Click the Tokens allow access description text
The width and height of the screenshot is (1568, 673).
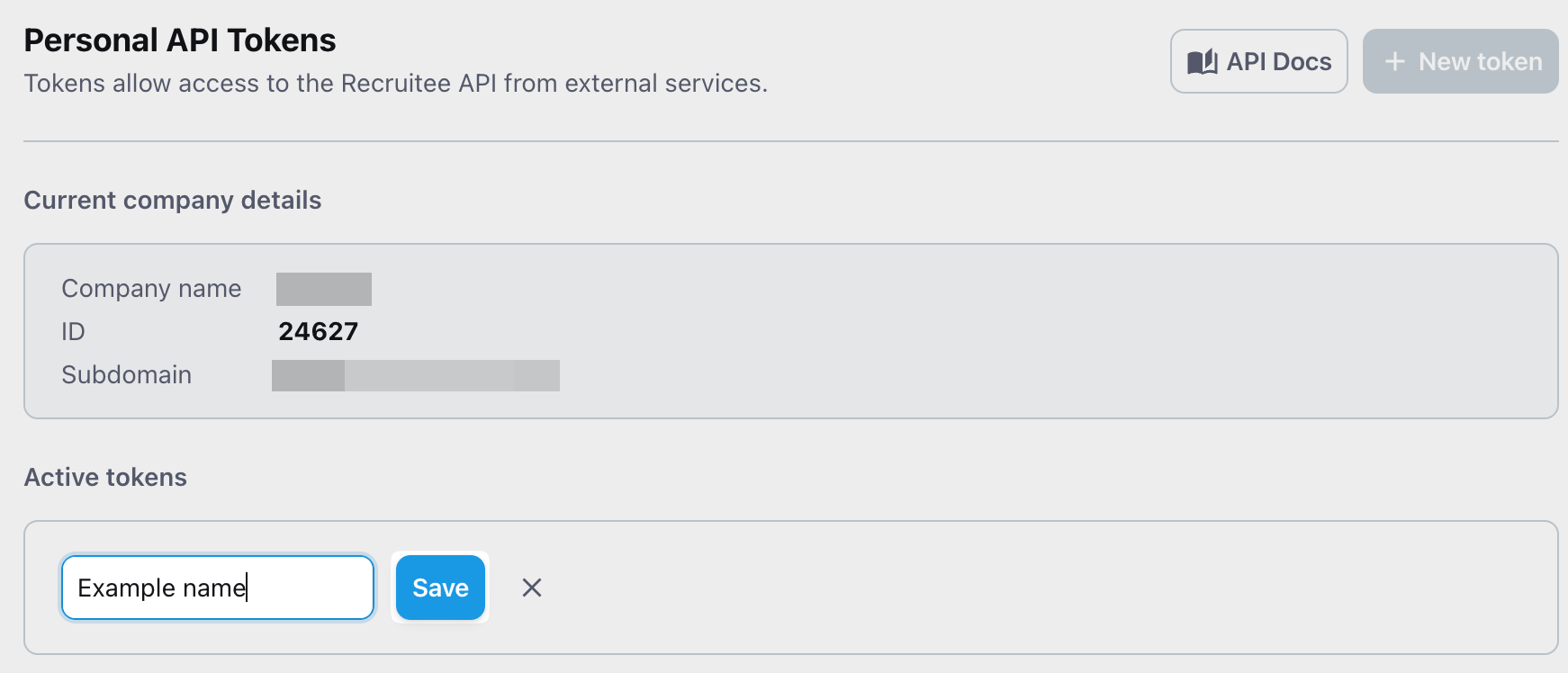point(395,84)
